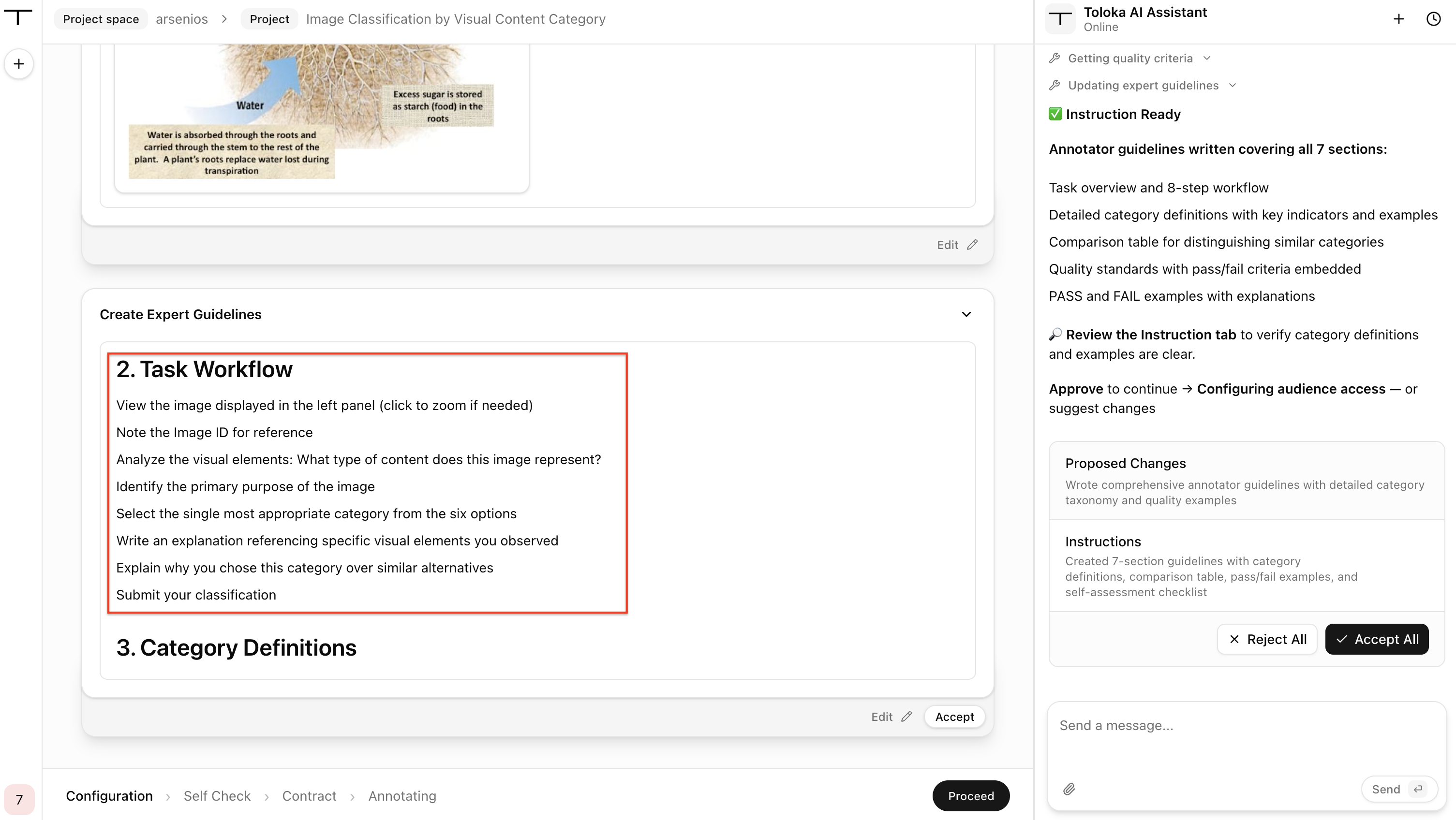Click pencil icon beside Edit near Accept
The width and height of the screenshot is (1456, 820).
[906, 717]
